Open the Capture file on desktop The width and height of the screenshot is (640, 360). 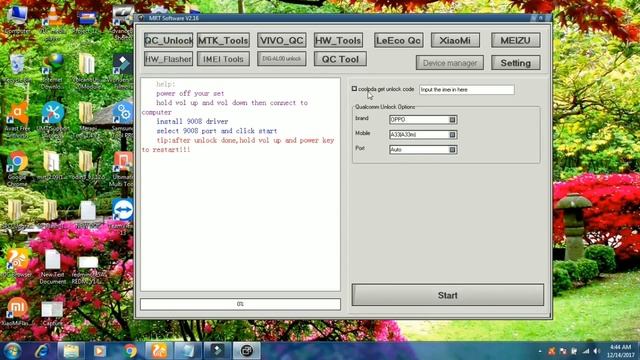[53, 313]
